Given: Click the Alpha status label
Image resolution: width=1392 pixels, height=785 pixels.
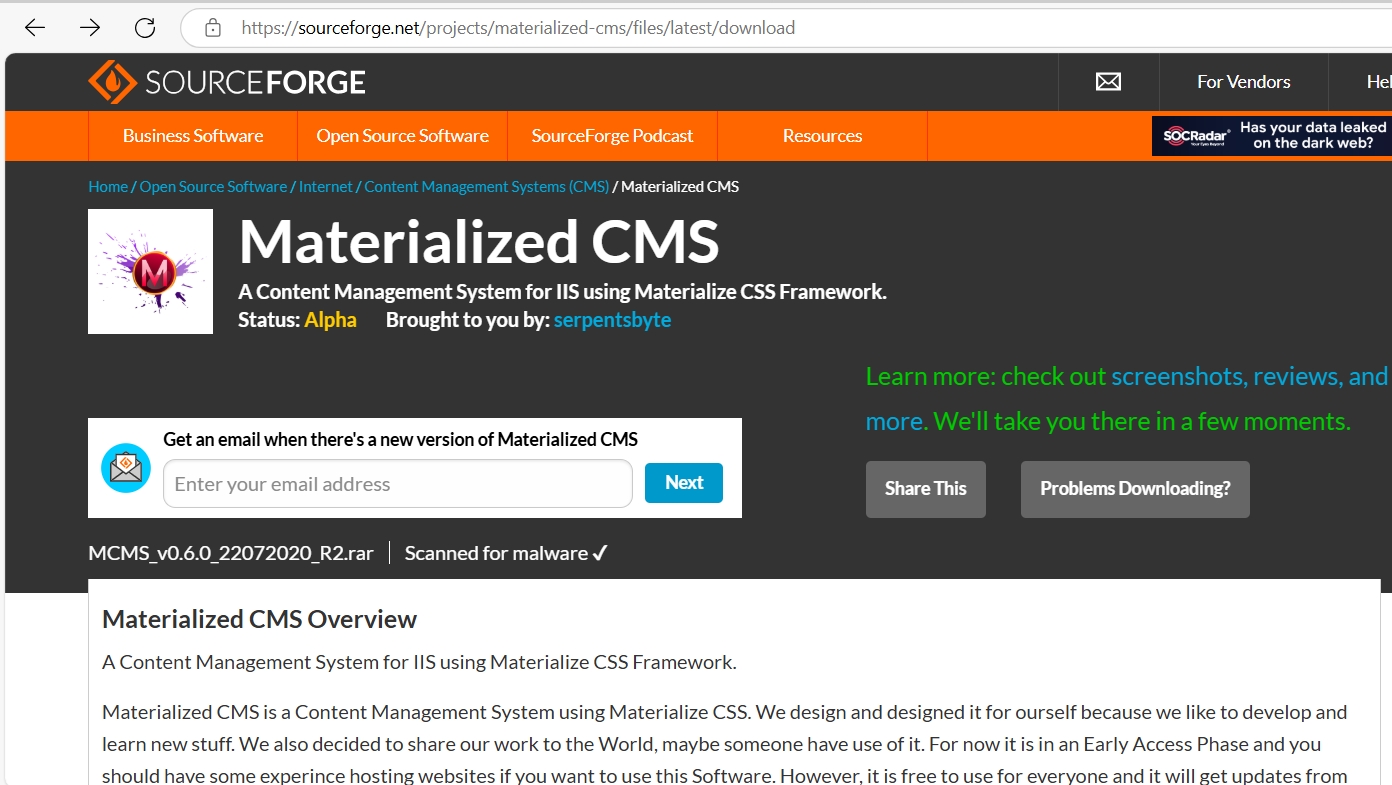Looking at the screenshot, I should [x=330, y=320].
